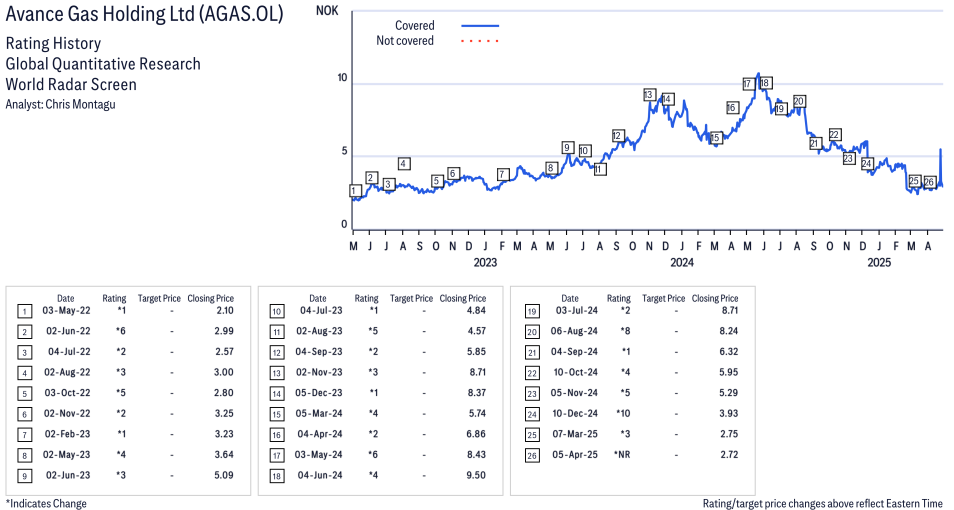Click the 2024 year label on axis
Screen dimensions: 954x510
[682, 262]
